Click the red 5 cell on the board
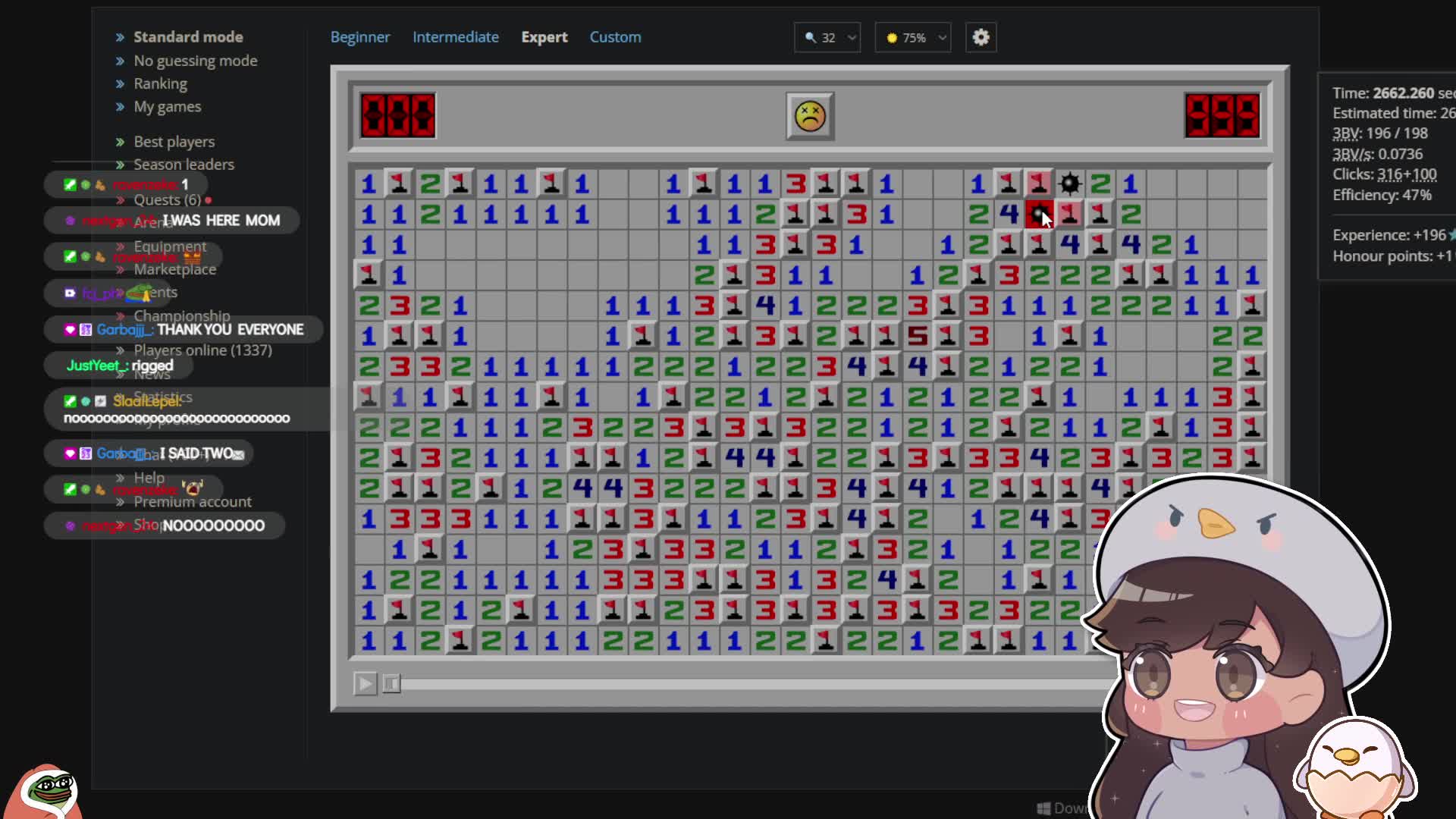This screenshot has height=819, width=1456. tap(917, 336)
